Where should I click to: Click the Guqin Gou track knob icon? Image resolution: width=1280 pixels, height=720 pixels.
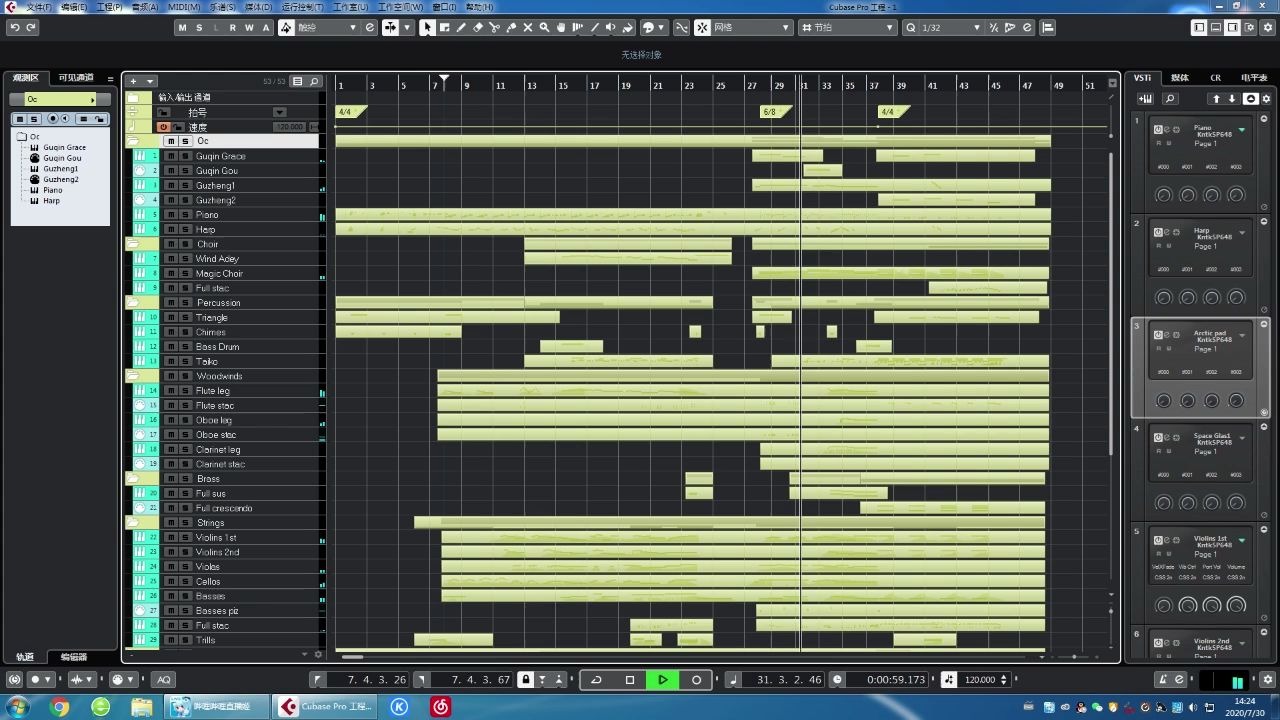pyautogui.click(x=140, y=171)
